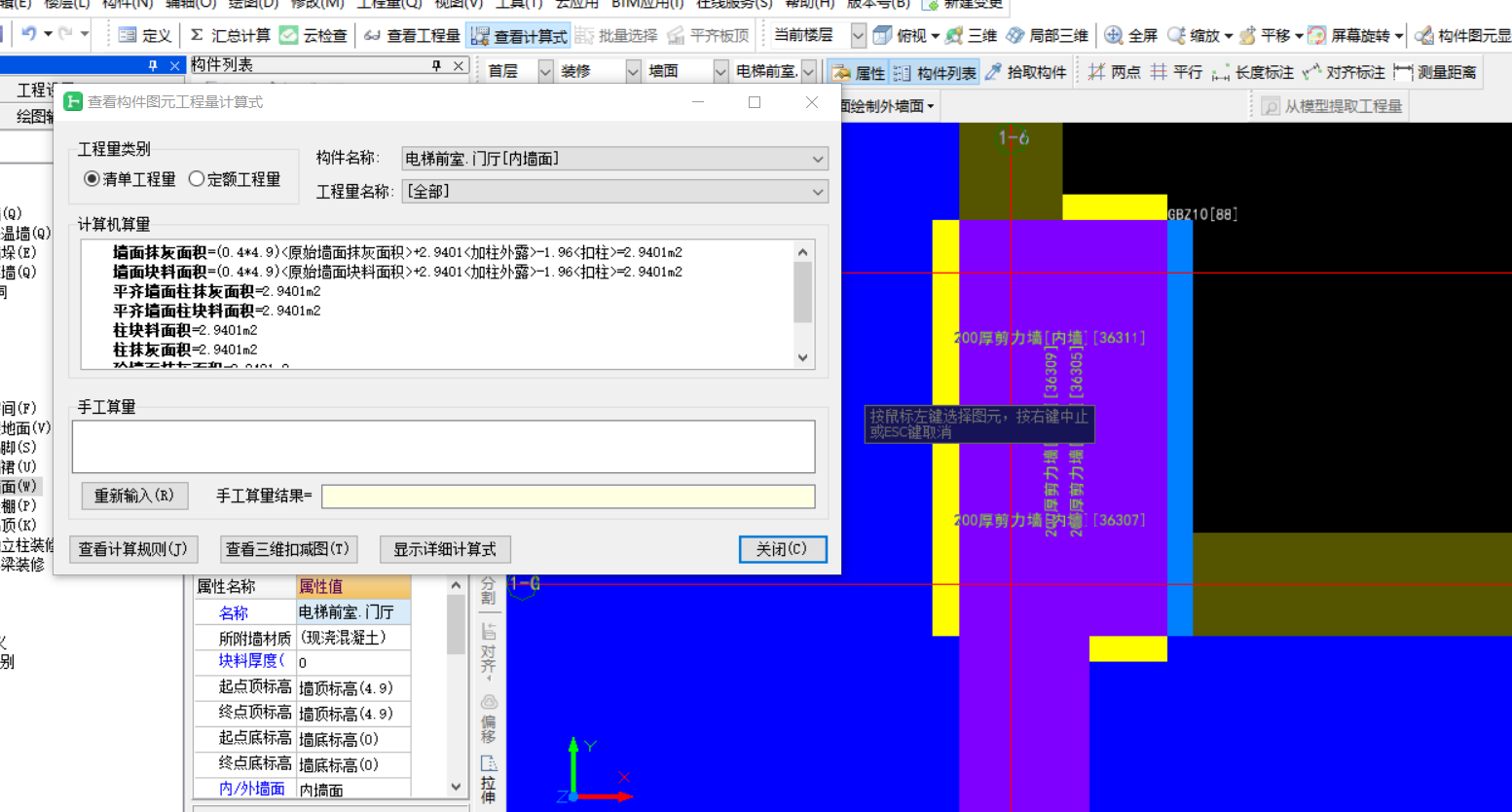The width and height of the screenshot is (1512, 812).
Task: Select 墙面(W) in the left sidebar
Action: click(x=18, y=486)
